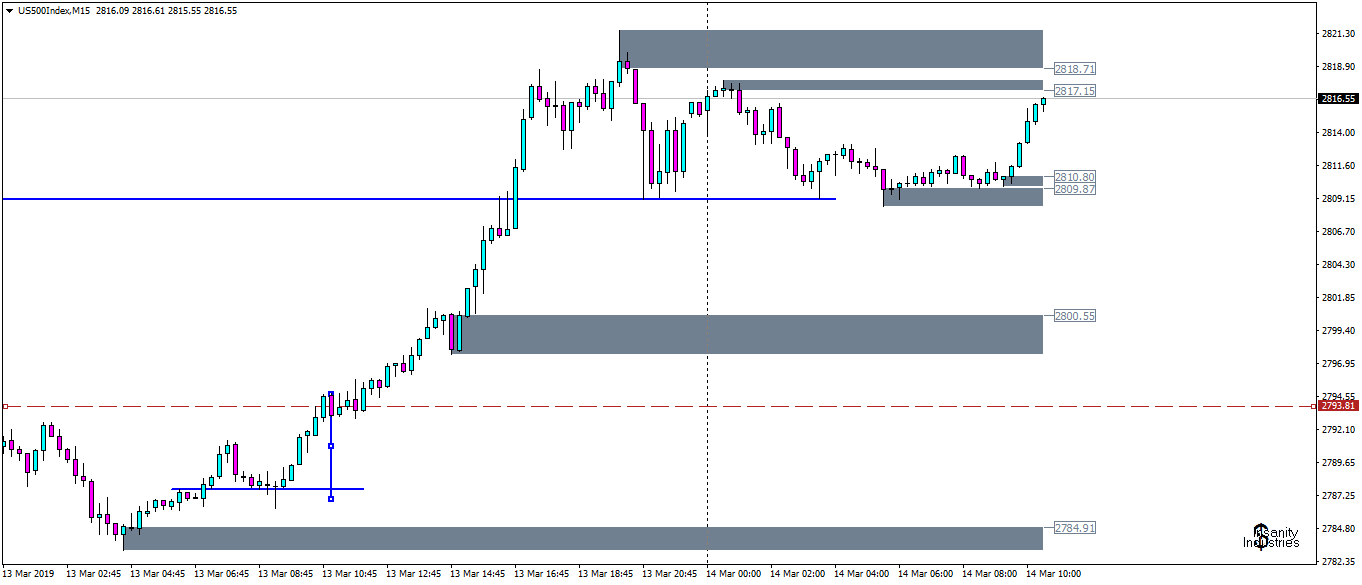Expand the 2810.80 price level label
Image resolution: width=1362 pixels, height=585 pixels.
(x=1073, y=176)
